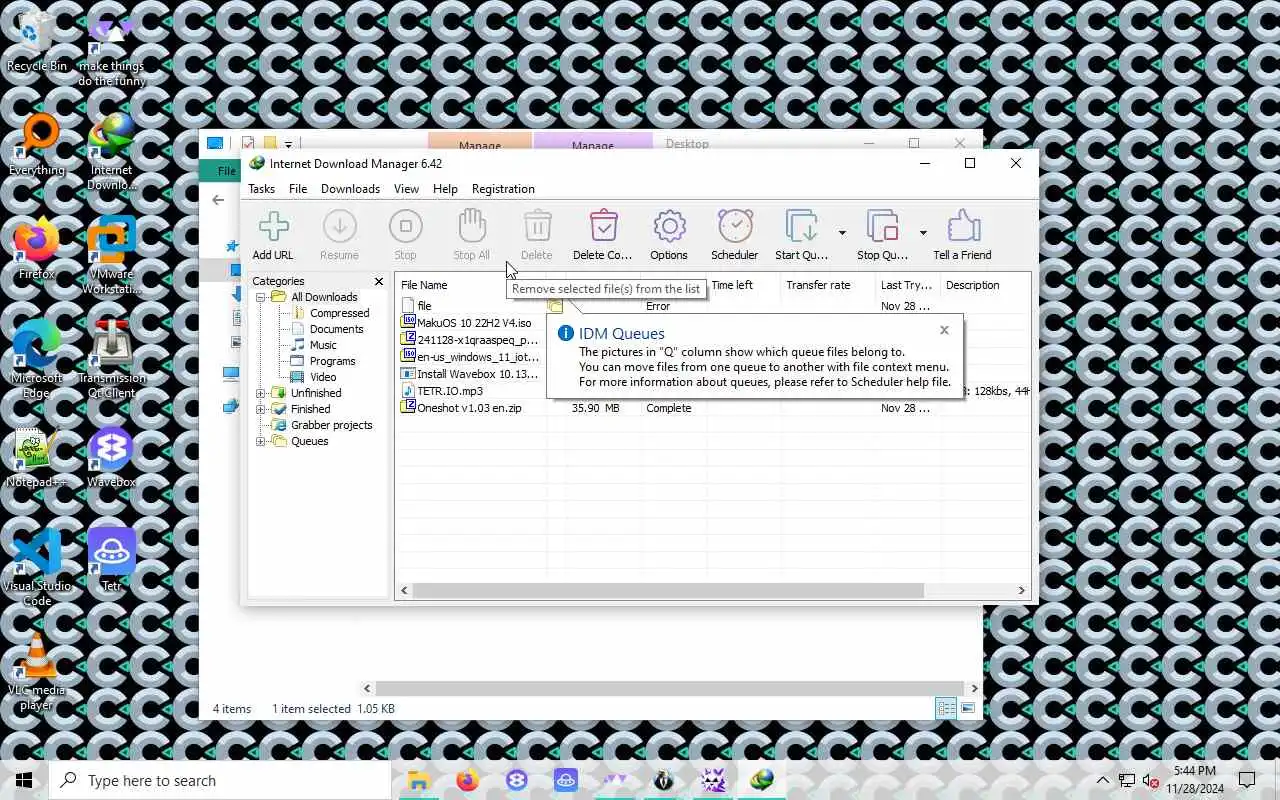Close the Categories panel
The height and width of the screenshot is (800, 1280).
click(x=378, y=282)
